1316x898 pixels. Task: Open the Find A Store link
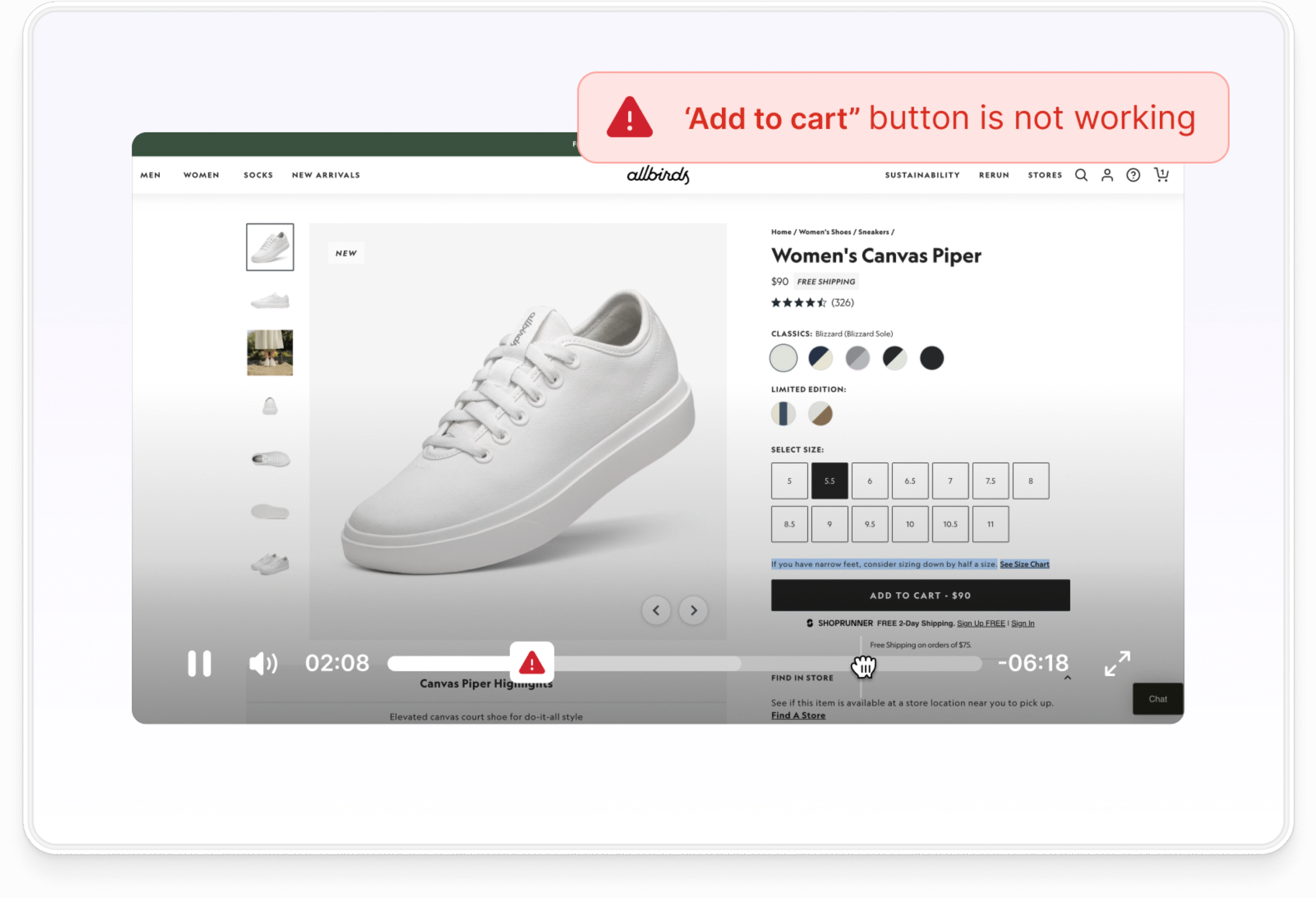pos(798,715)
